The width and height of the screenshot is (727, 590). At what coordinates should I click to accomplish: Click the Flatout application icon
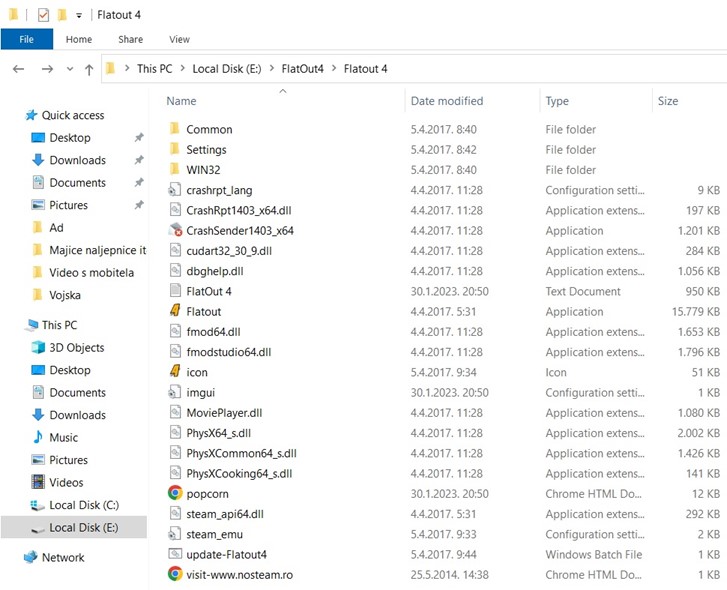[x=174, y=312]
